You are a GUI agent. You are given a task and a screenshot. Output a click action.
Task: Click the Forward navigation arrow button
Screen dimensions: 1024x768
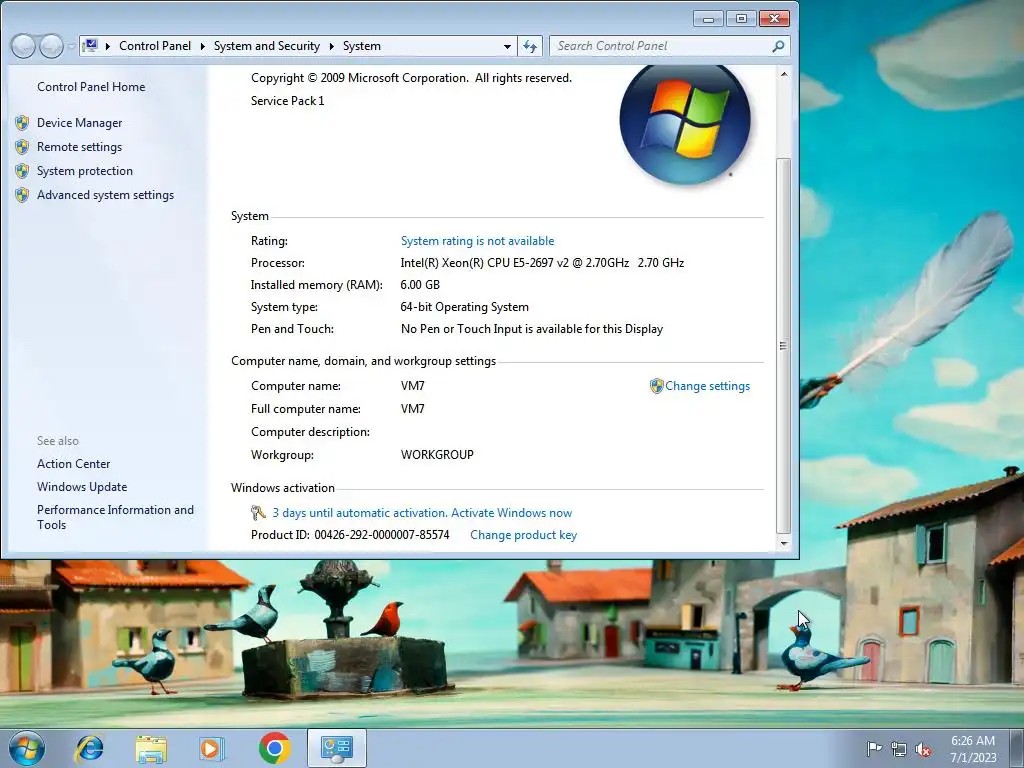point(51,46)
